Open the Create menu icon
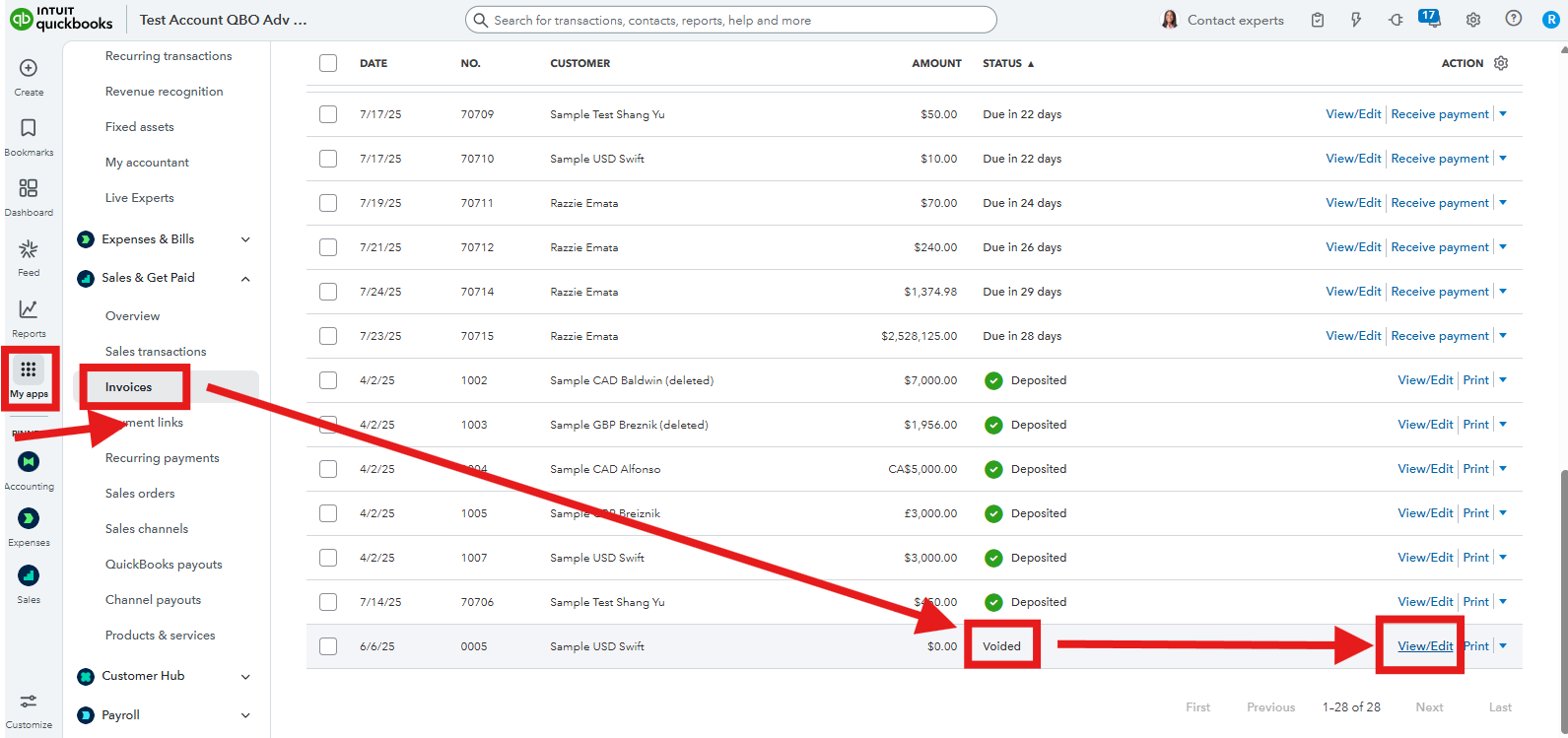The image size is (1568, 738). pos(29,68)
